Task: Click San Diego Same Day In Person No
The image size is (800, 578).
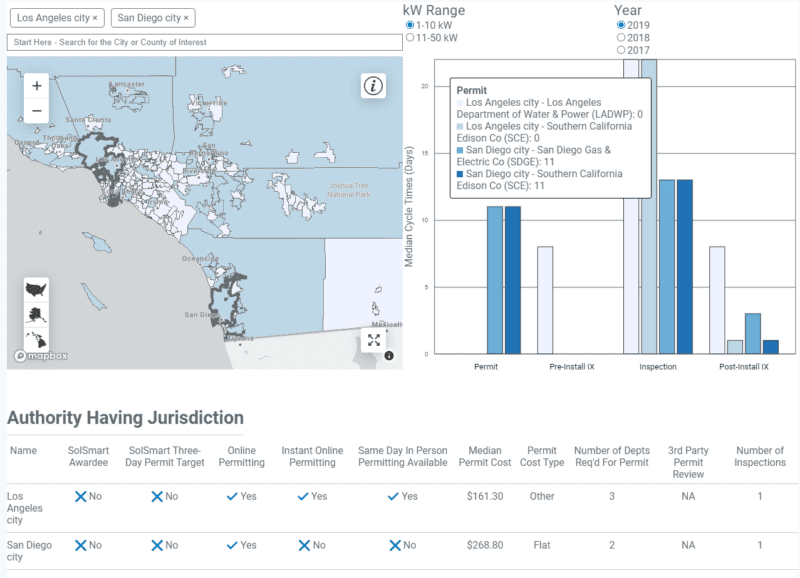Action: point(403,545)
